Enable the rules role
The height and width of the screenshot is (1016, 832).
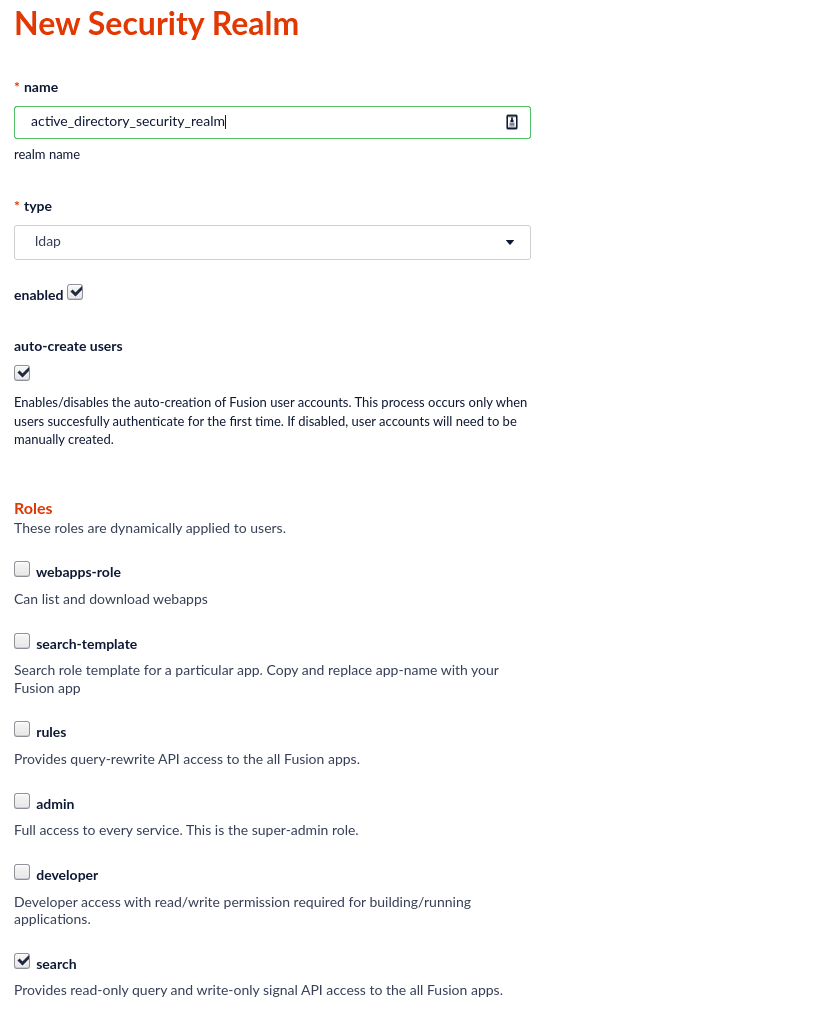22,728
